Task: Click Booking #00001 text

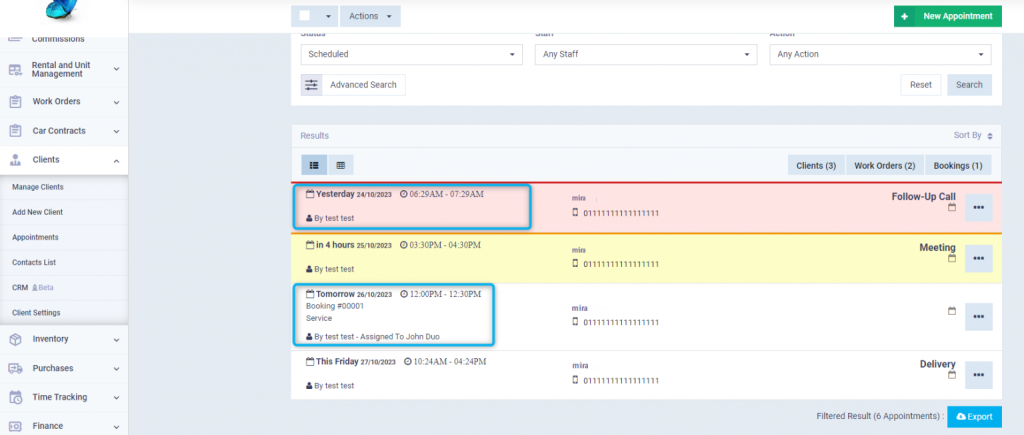Action: (x=335, y=306)
